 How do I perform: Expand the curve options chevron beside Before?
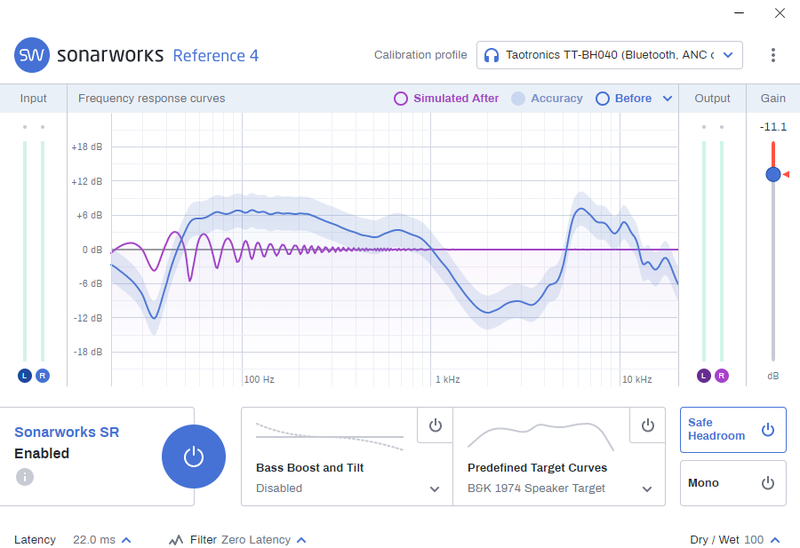click(x=667, y=98)
